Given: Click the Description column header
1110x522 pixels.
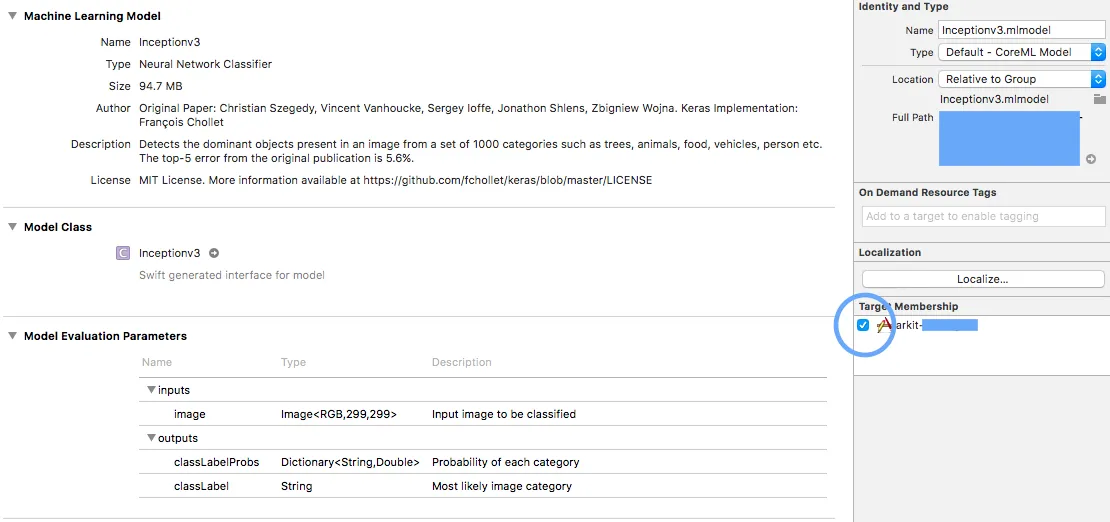Looking at the screenshot, I should 461,362.
